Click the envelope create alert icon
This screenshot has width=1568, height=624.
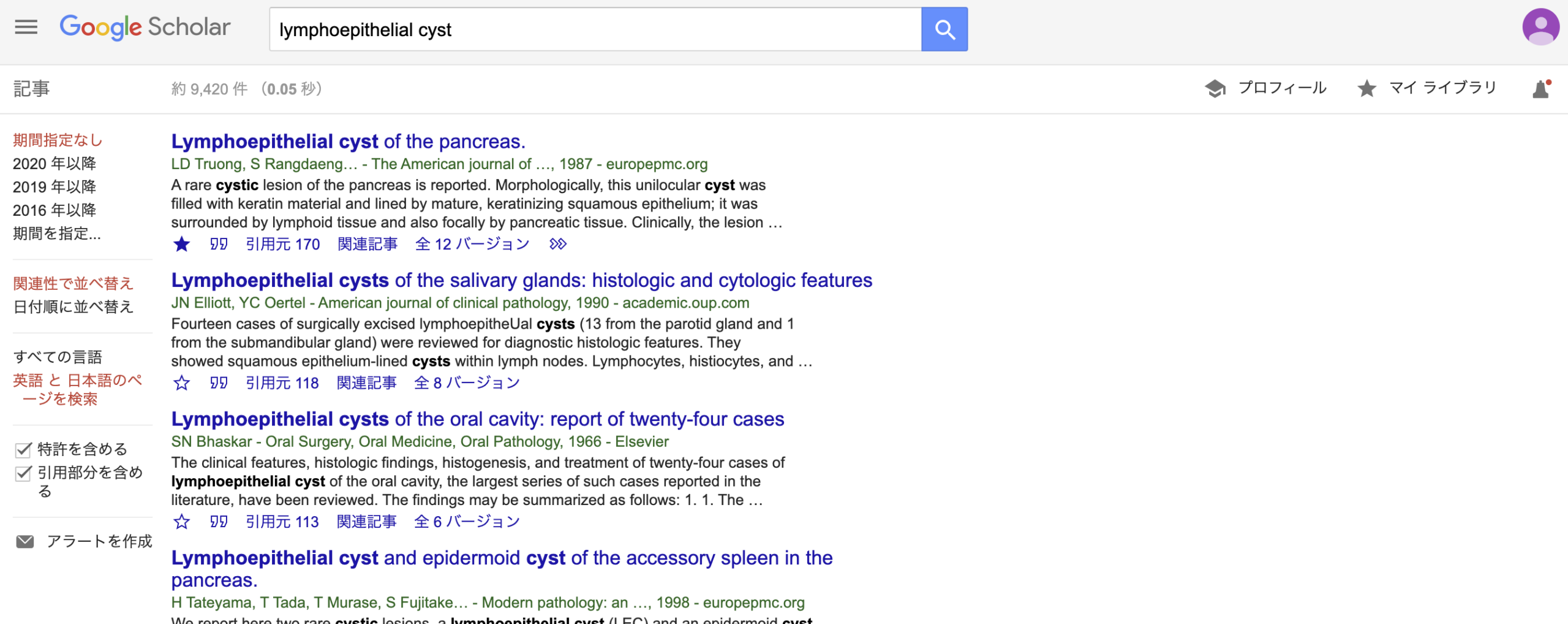(25, 541)
